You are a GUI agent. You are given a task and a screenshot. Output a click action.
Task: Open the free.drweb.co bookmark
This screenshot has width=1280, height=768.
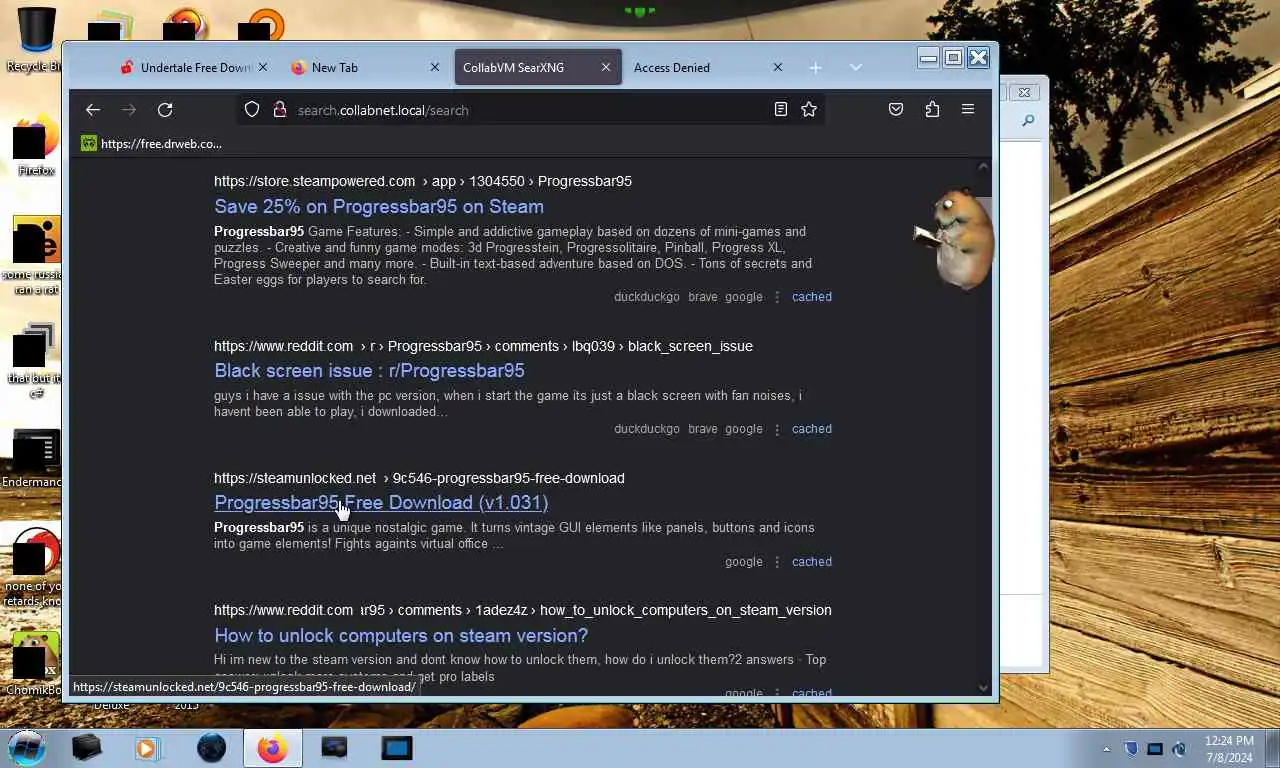[x=151, y=144]
